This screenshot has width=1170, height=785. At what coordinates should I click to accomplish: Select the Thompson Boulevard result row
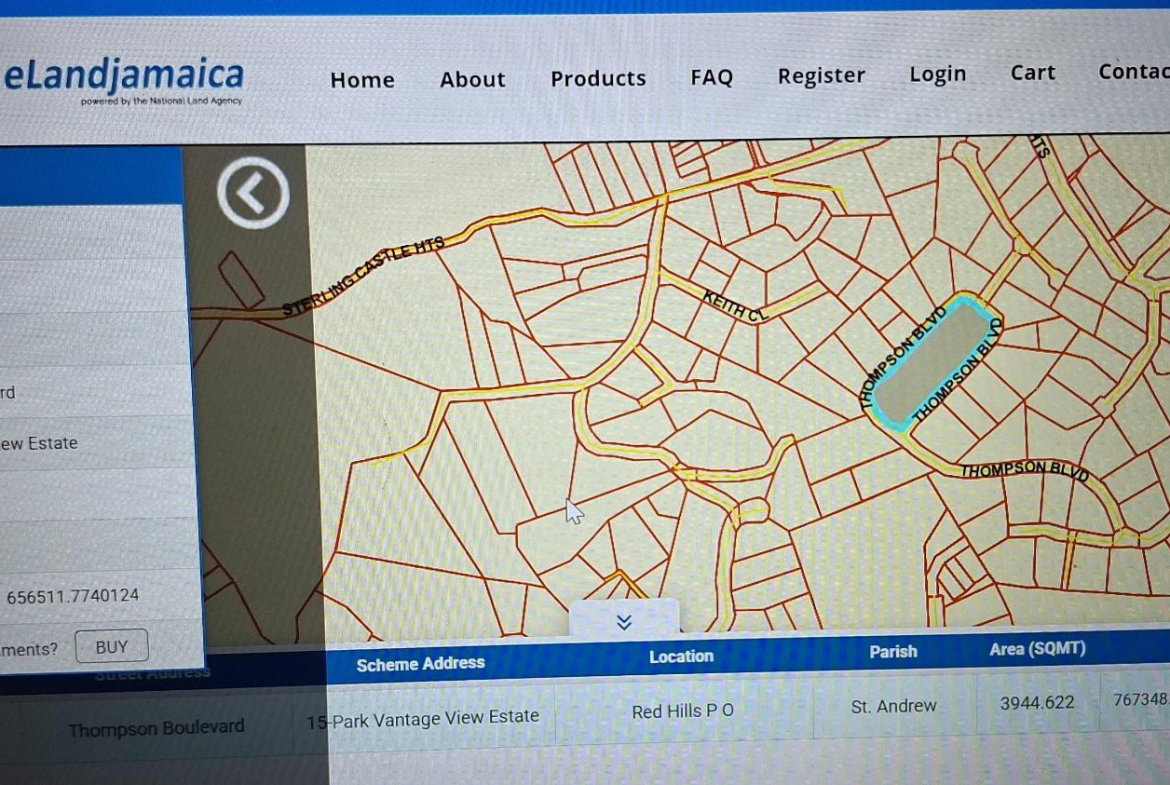tap(156, 728)
